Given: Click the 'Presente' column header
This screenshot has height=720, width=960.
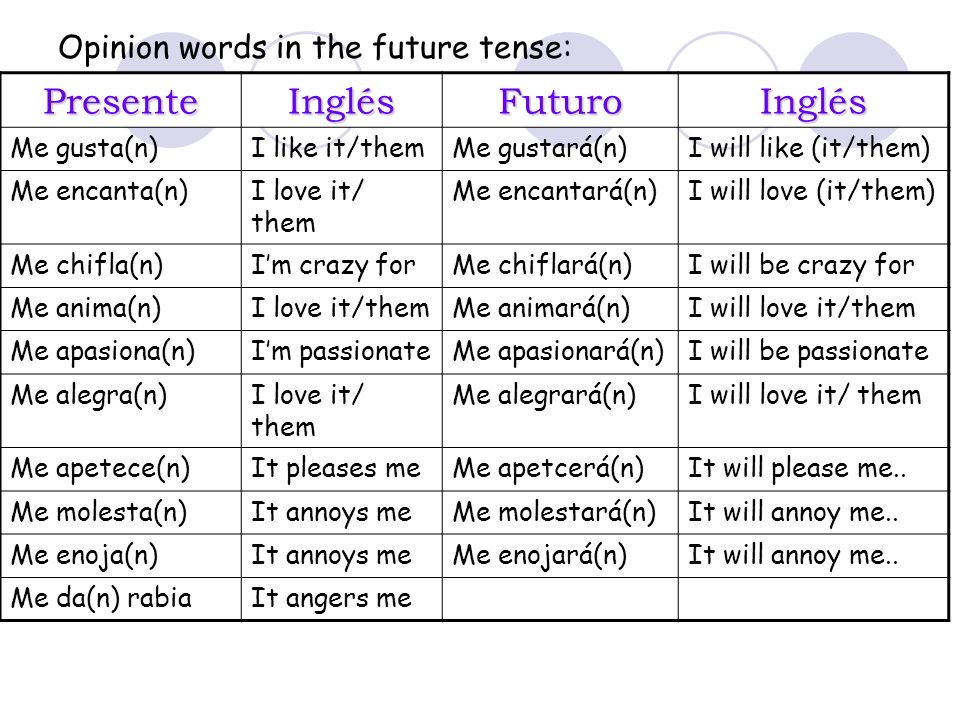Looking at the screenshot, I should [121, 101].
